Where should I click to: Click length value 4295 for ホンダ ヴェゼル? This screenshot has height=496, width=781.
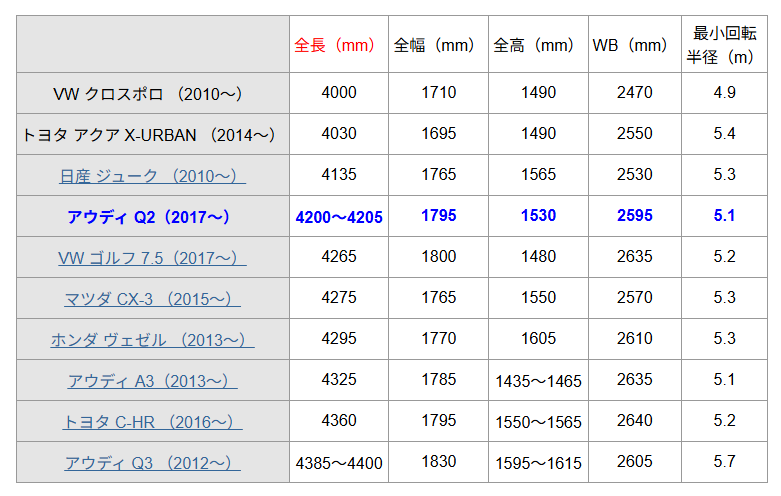[339, 338]
